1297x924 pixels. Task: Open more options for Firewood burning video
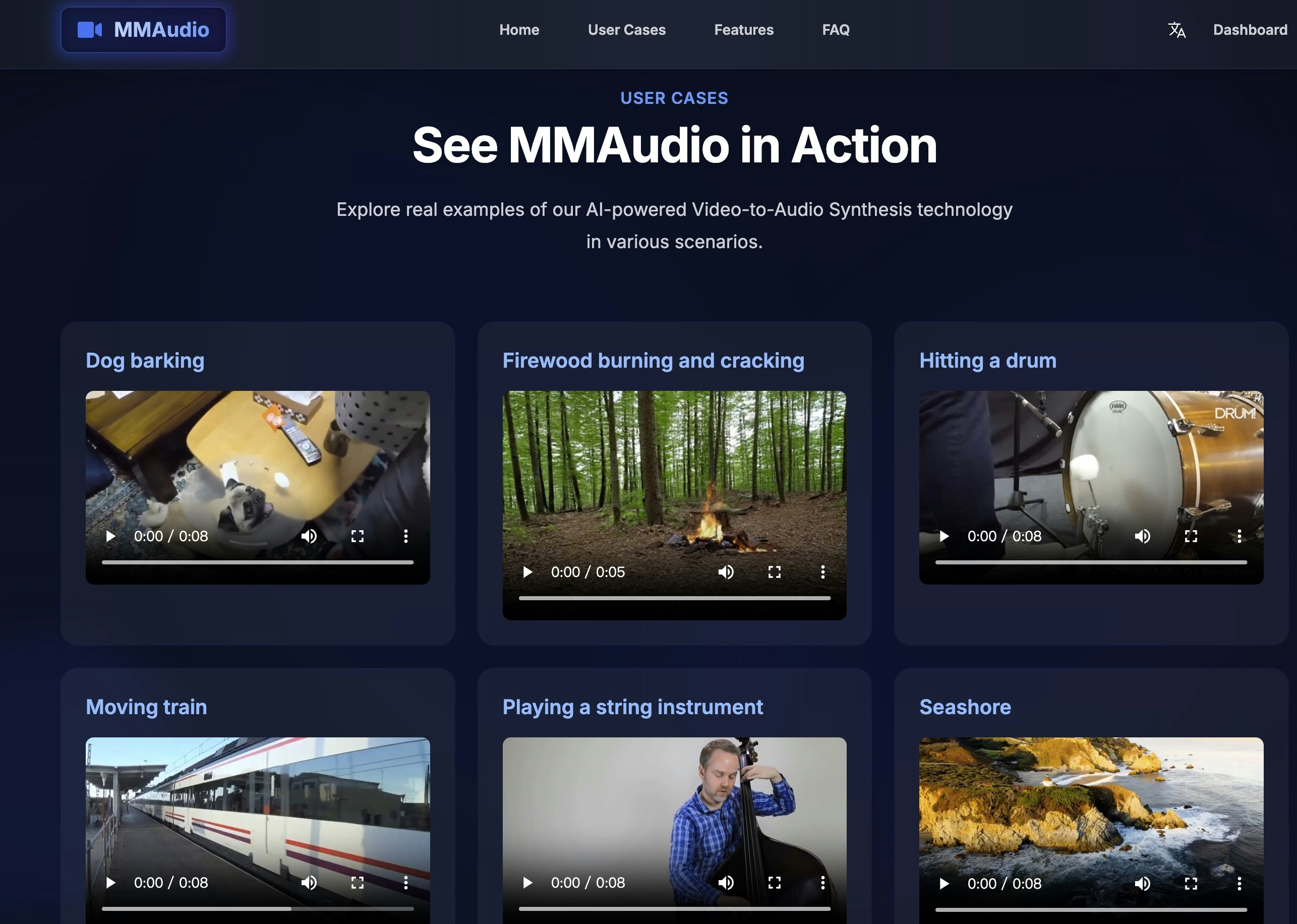click(x=822, y=572)
